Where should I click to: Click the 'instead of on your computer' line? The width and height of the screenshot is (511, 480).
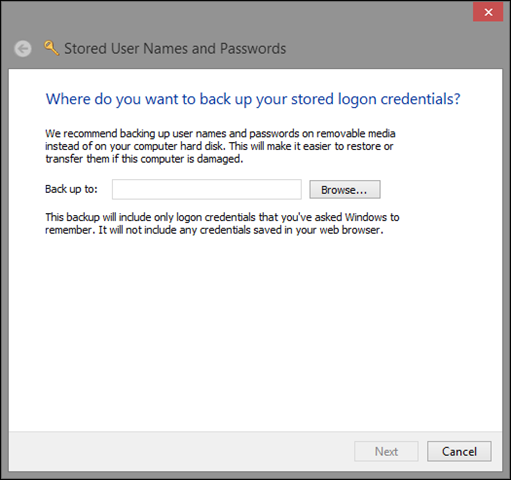[x=219, y=146]
